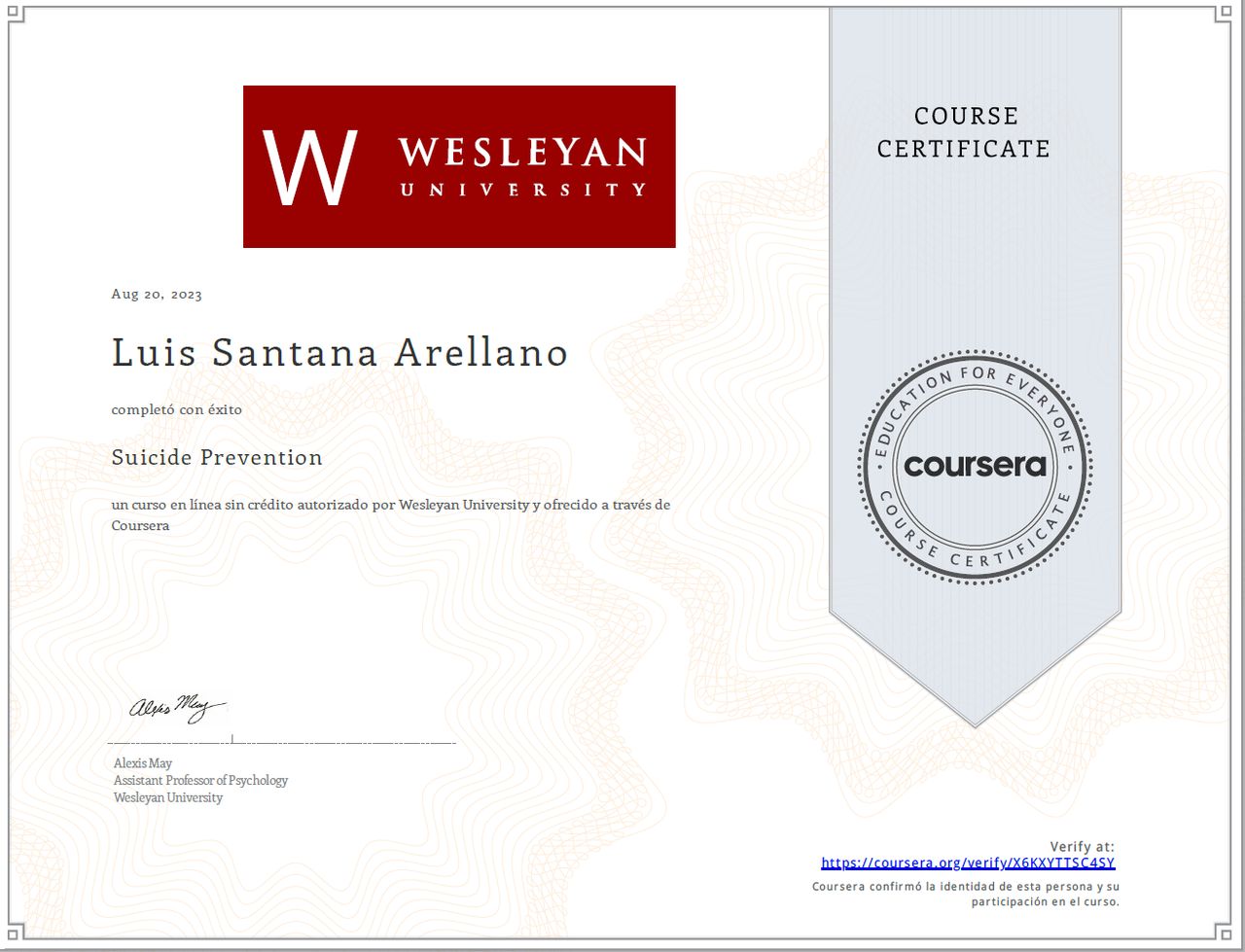The height and width of the screenshot is (952, 1245).
Task: Click the COURSE CERTIFICATE ribbon heading
Action: [963, 132]
